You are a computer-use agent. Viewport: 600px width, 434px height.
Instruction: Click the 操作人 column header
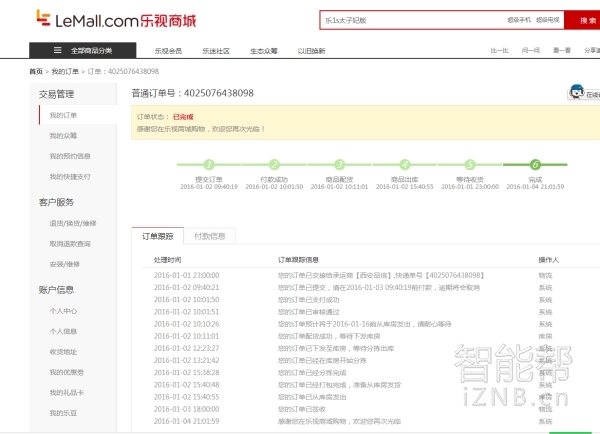point(549,260)
